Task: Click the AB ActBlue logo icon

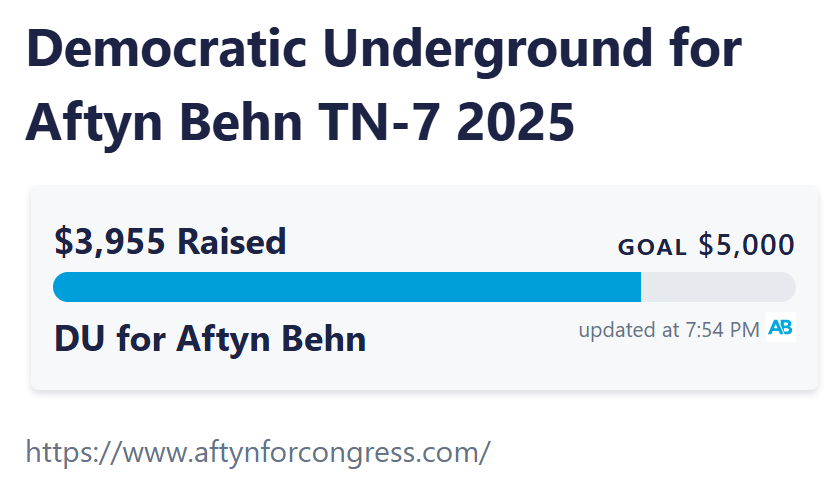Action: [x=781, y=328]
